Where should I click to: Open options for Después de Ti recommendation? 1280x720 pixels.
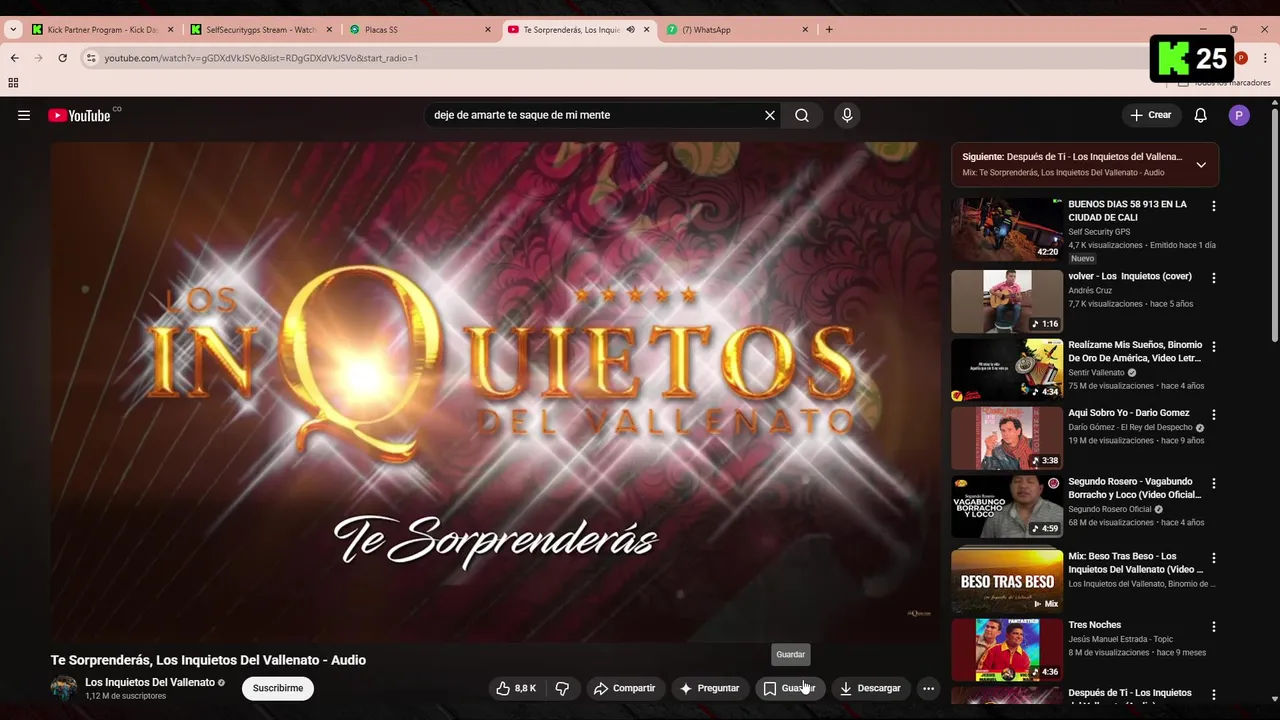coord(1214,695)
